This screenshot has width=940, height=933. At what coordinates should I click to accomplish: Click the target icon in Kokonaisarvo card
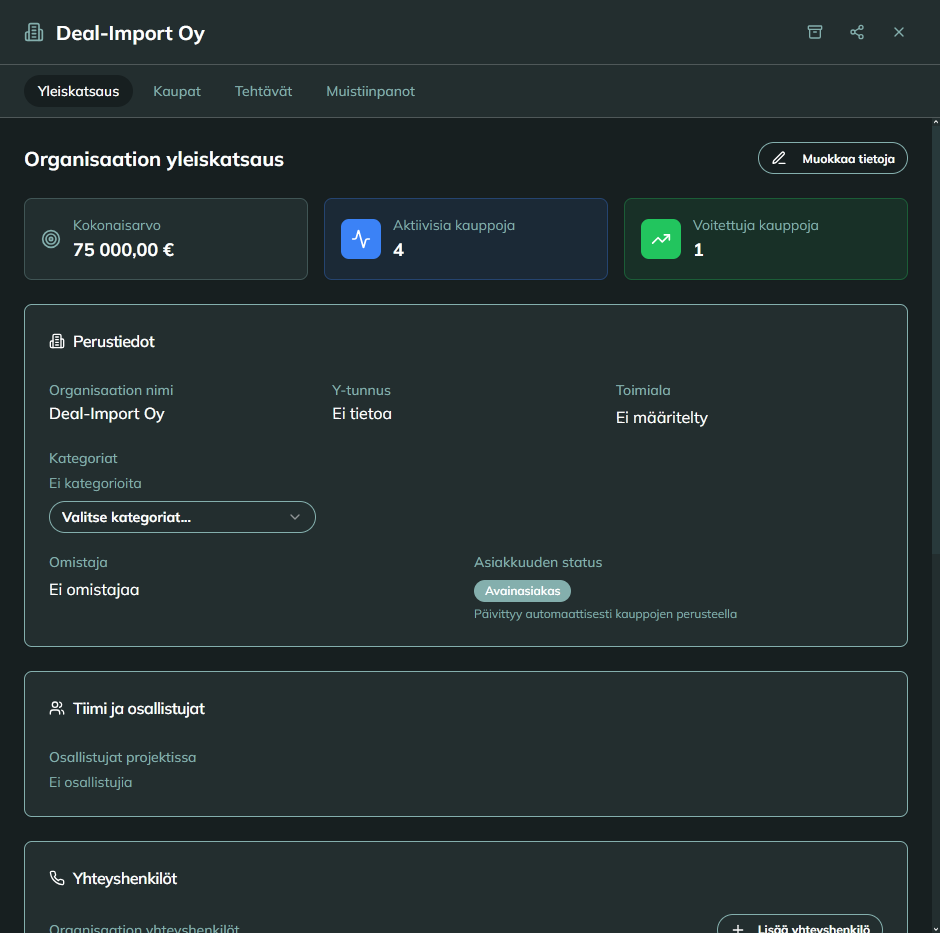(x=51, y=239)
